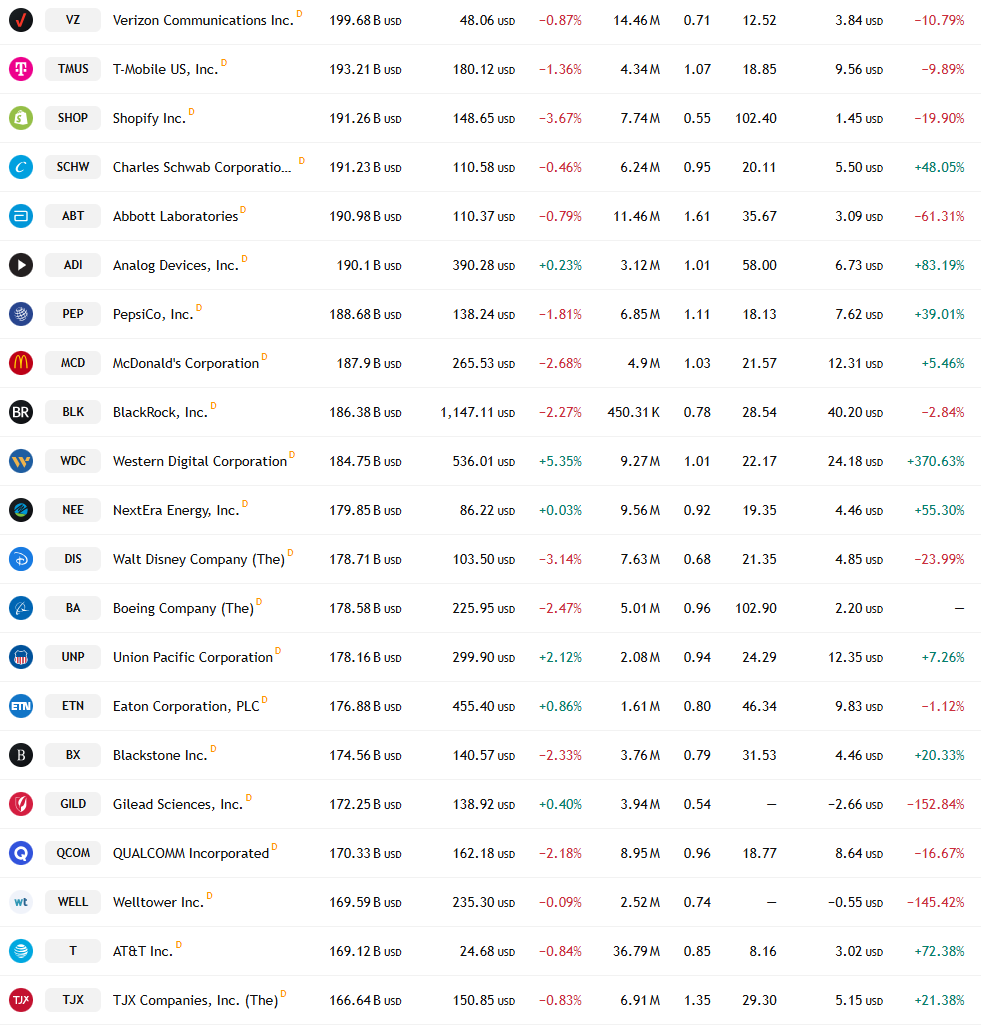
Task: Open QUALCOMM Incorporated company link
Action: click(x=191, y=854)
